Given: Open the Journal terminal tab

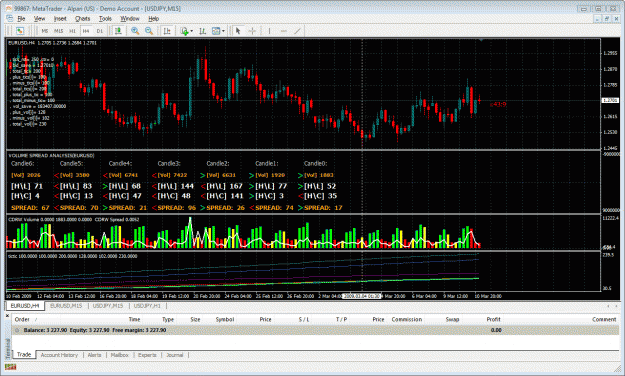Looking at the screenshot, I should (175, 355).
